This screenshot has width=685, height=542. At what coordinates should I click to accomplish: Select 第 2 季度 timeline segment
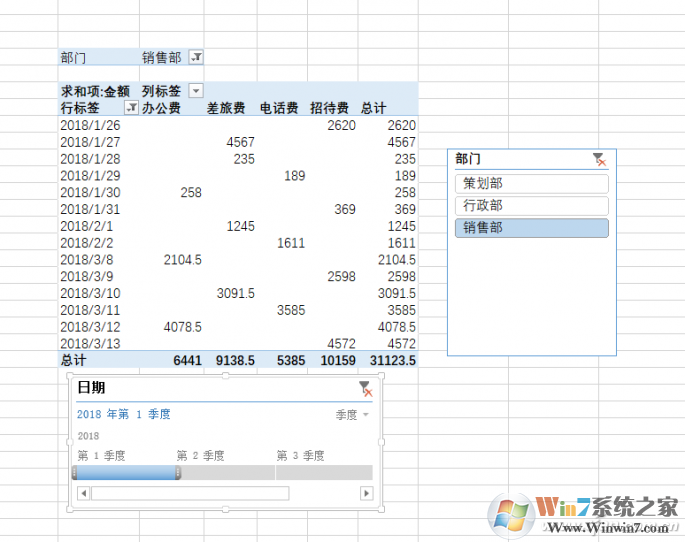point(226,473)
